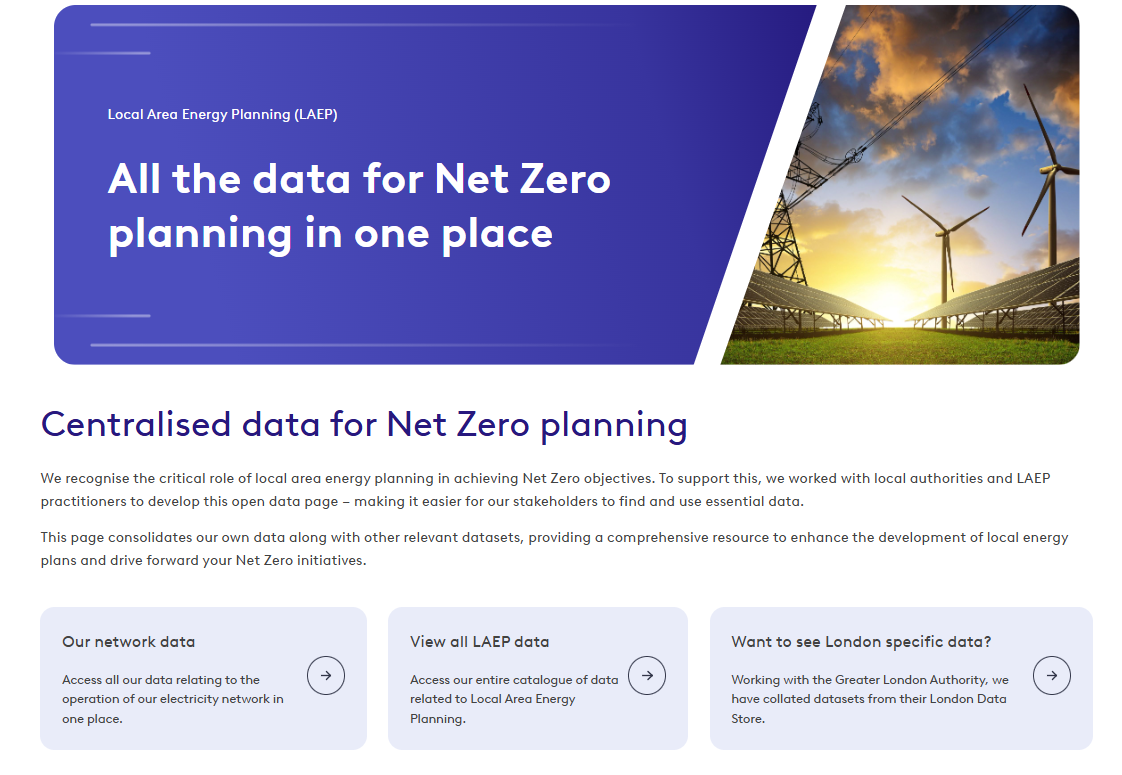This screenshot has height=775, width=1122.
Task: Click the wind turbine in the hero photo
Action: pyautogui.click(x=942, y=240)
